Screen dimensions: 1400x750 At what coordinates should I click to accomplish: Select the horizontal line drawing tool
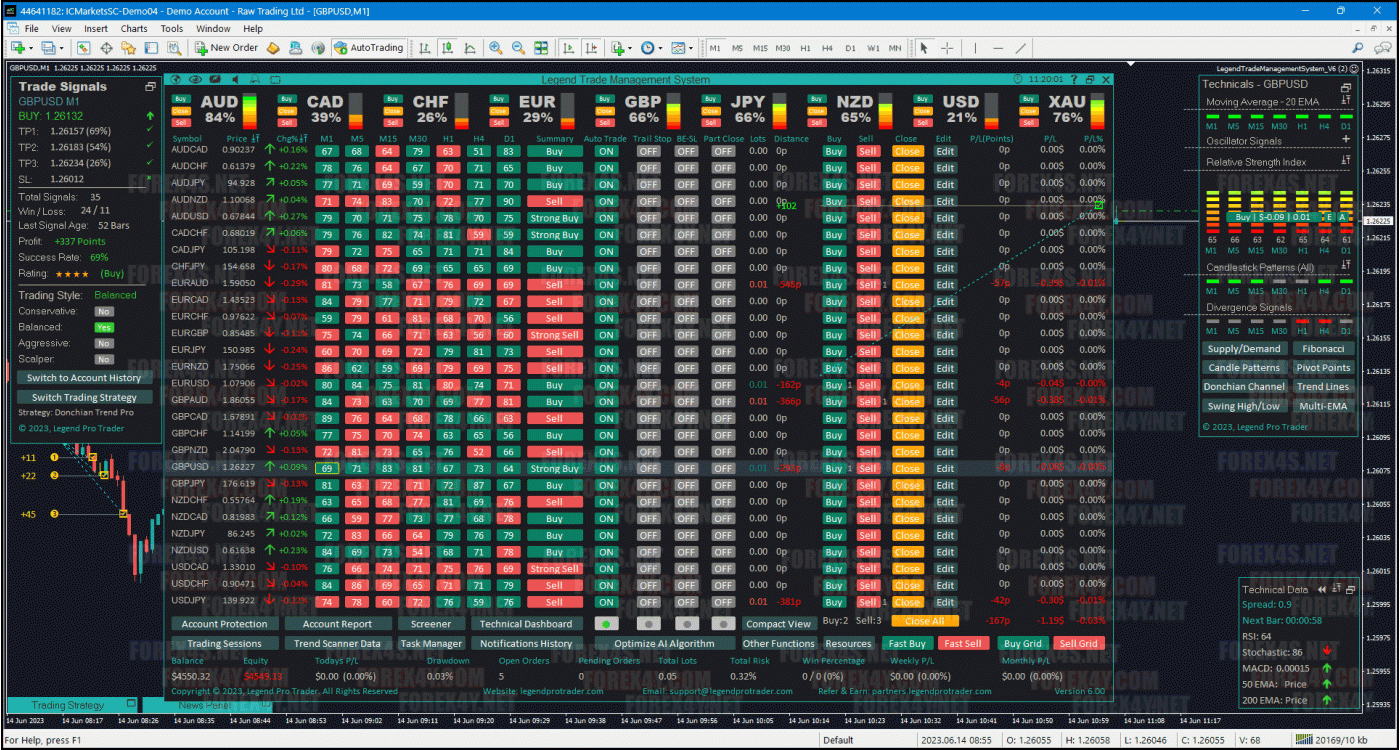[998, 47]
